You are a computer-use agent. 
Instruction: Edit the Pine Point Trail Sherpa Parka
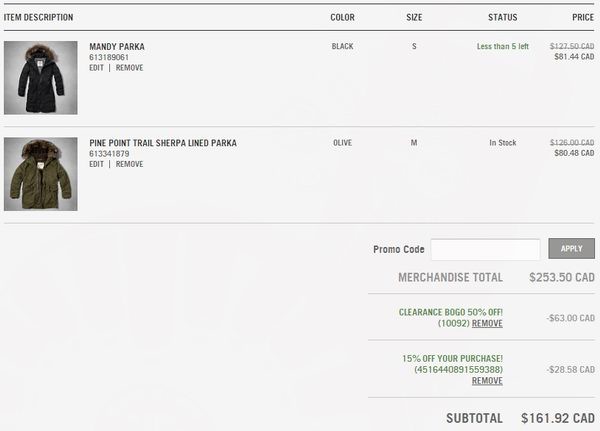[96, 164]
